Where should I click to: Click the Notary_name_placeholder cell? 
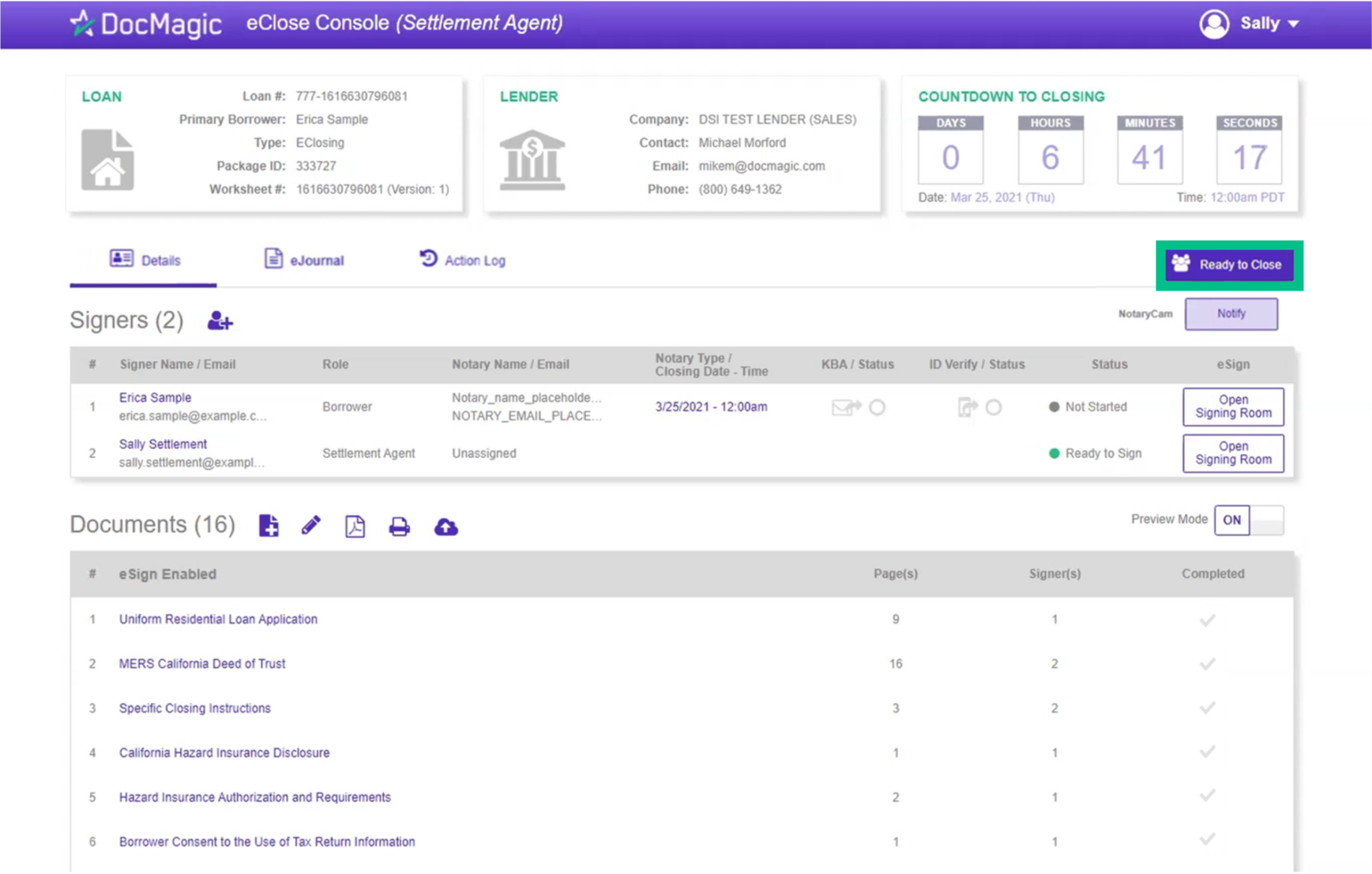coord(527,397)
